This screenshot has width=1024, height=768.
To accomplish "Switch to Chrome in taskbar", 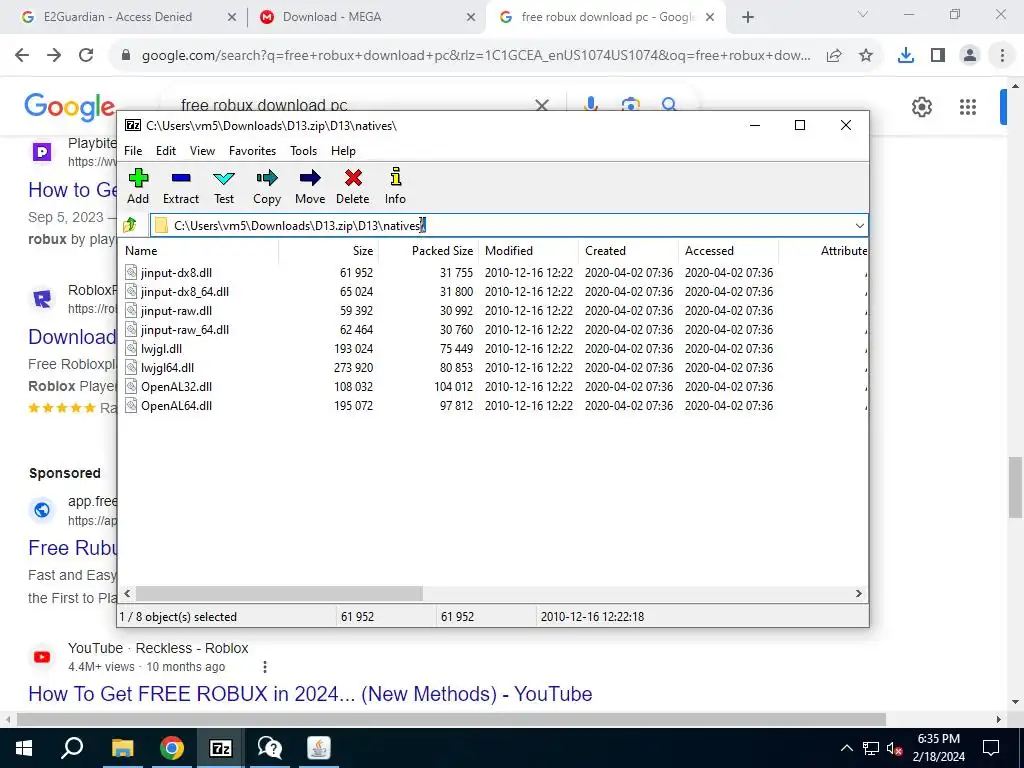I will pos(171,748).
